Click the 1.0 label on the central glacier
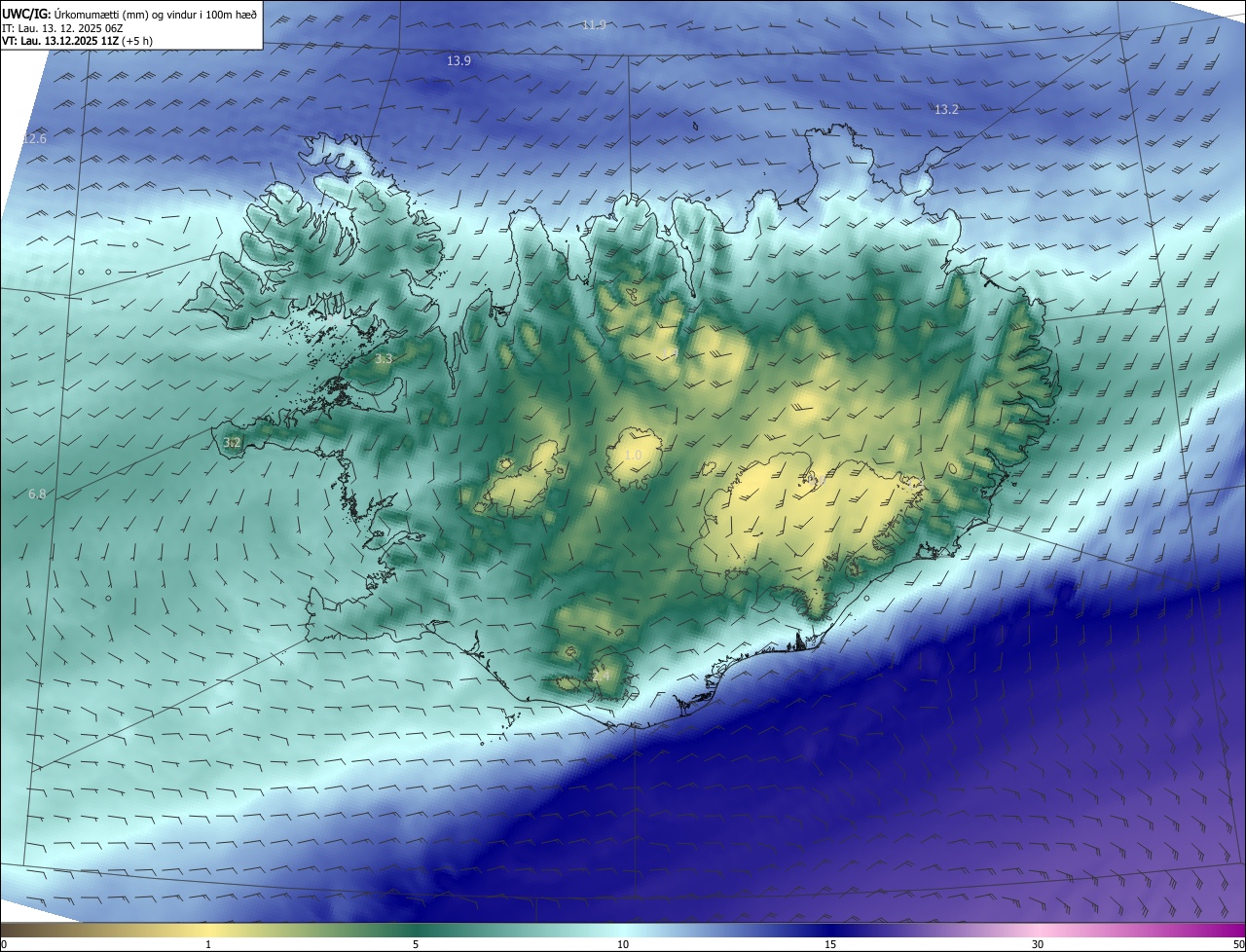This screenshot has width=1246, height=952. coord(633,455)
